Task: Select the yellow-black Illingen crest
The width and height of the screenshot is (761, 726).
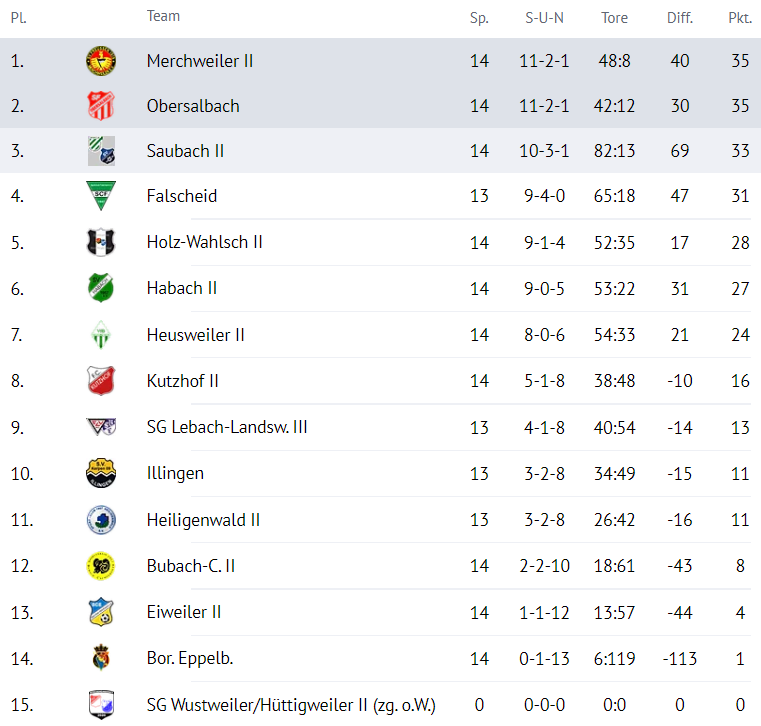Action: 101,473
